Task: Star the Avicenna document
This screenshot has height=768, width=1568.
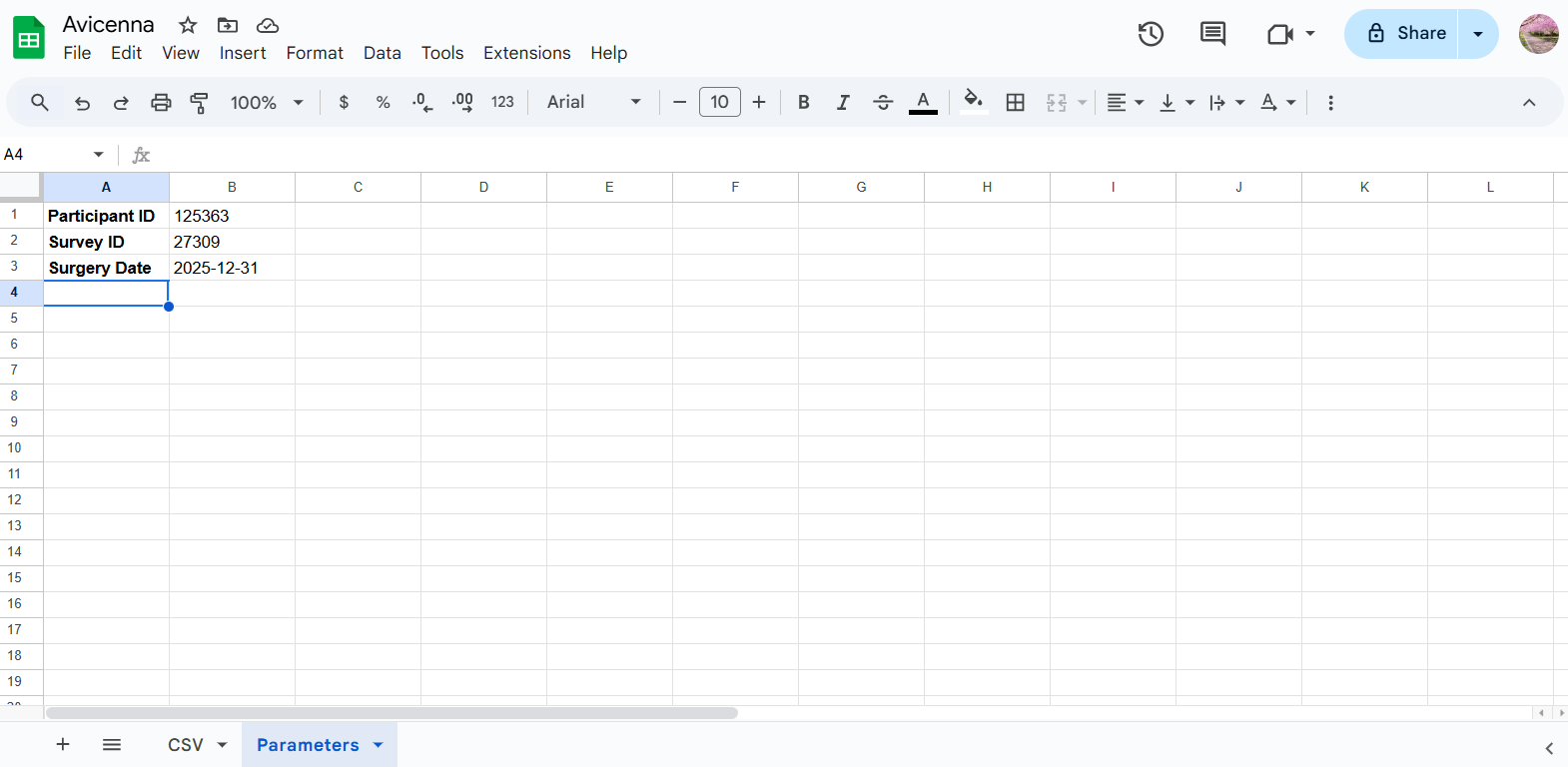Action: tap(188, 25)
